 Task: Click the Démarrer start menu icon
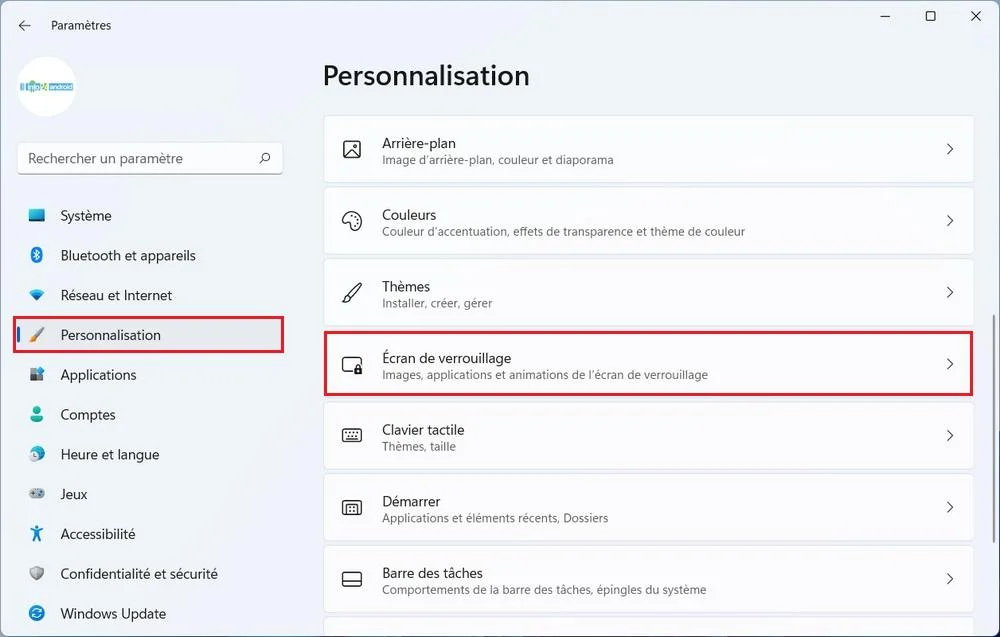click(352, 508)
